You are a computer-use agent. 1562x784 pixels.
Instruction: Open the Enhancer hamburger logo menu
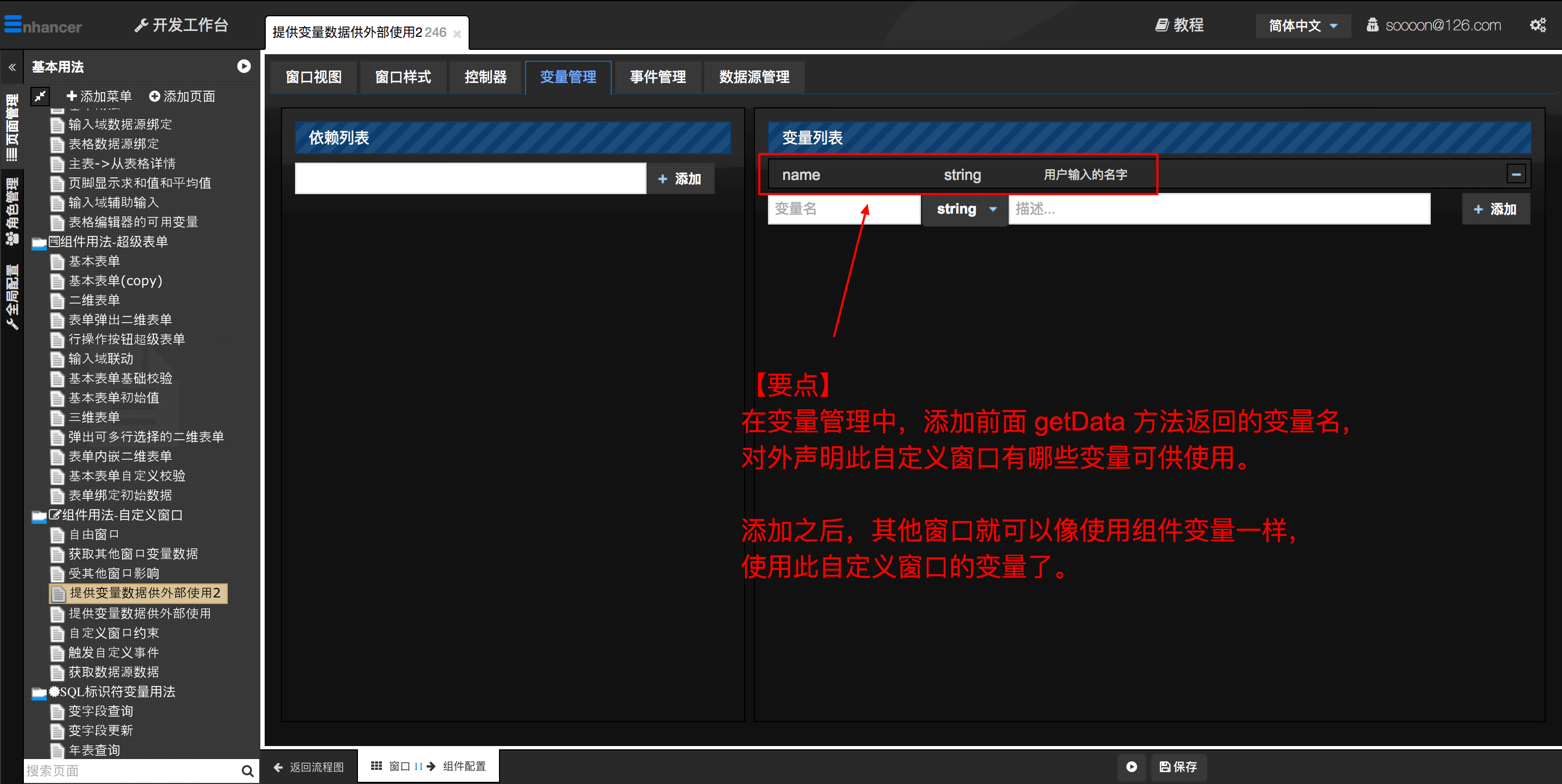point(12,24)
